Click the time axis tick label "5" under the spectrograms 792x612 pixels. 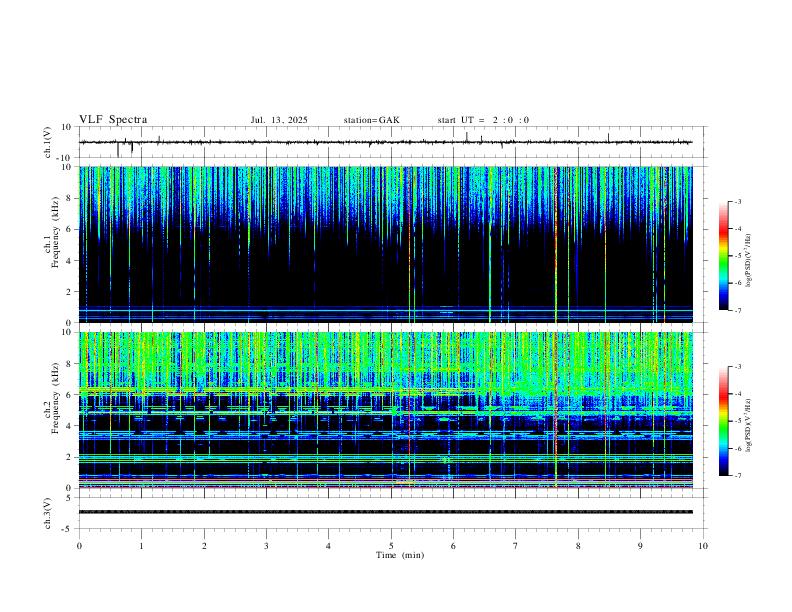(391, 546)
